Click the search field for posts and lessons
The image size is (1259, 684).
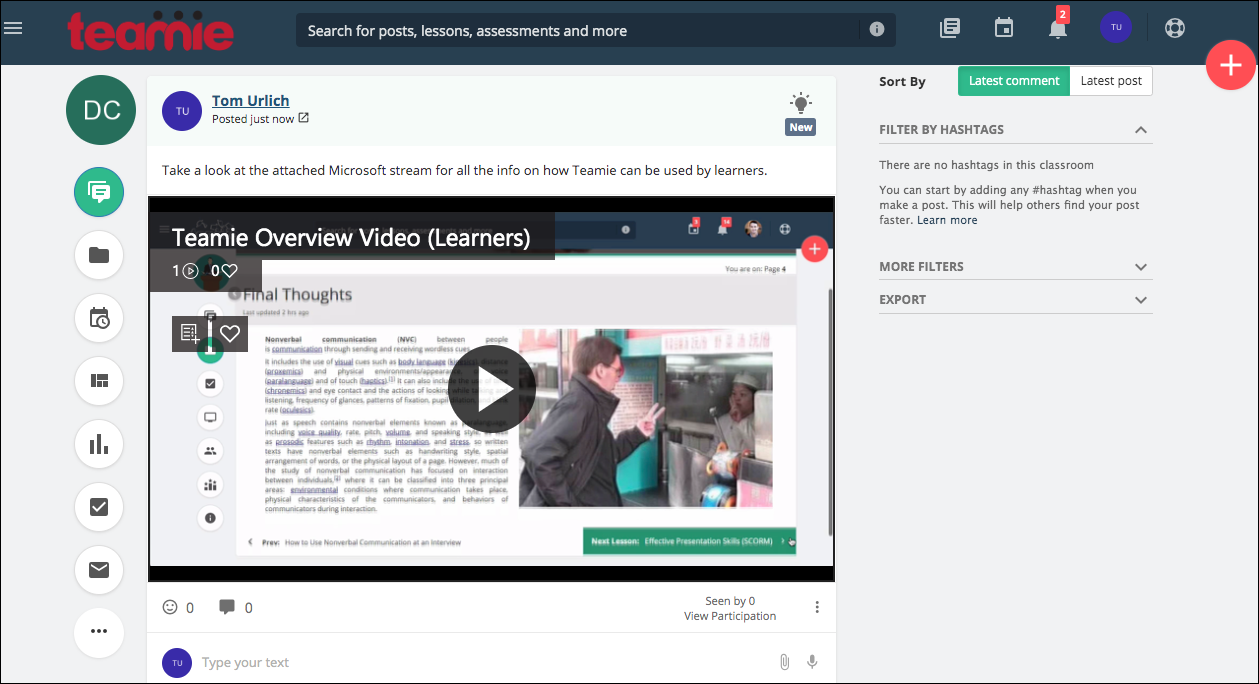[580, 30]
